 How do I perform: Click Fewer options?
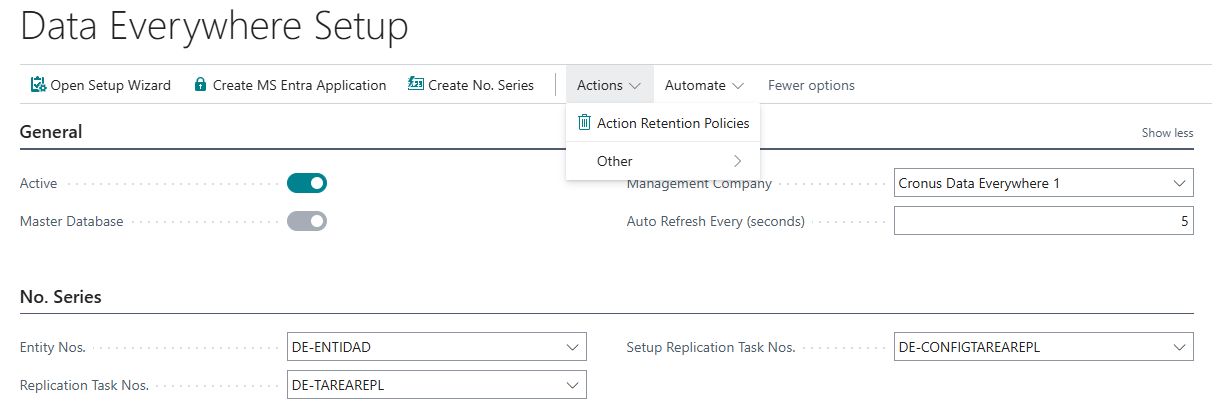coord(811,85)
